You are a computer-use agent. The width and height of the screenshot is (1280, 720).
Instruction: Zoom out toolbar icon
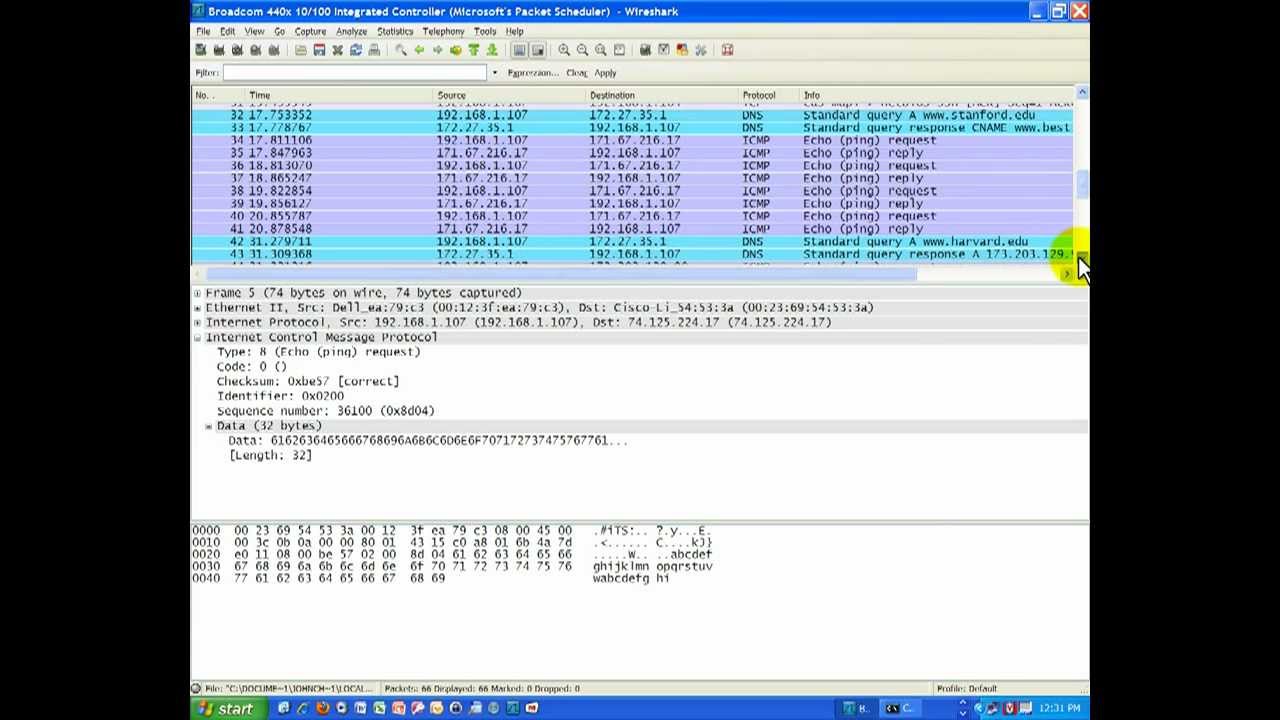pos(582,50)
